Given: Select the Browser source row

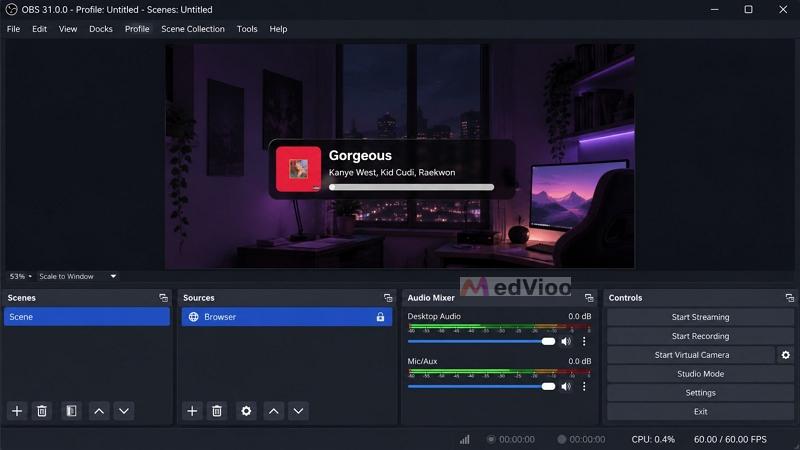Looking at the screenshot, I should [x=287, y=317].
